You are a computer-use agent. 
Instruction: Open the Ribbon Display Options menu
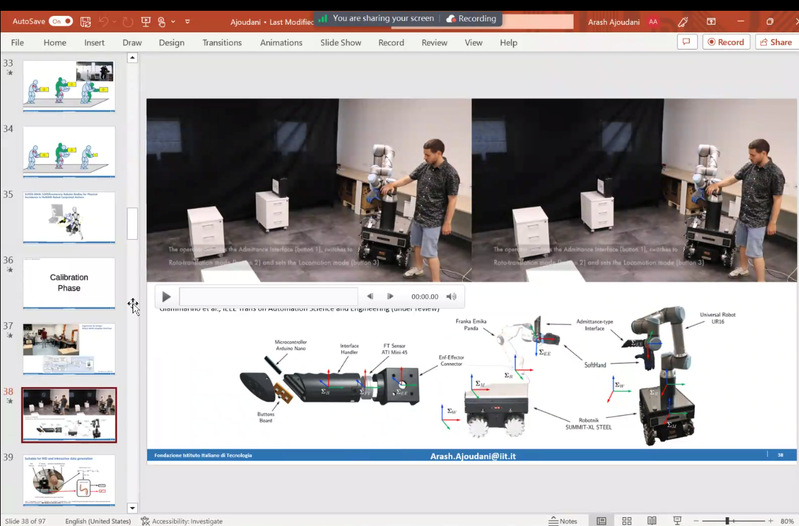coord(710,20)
